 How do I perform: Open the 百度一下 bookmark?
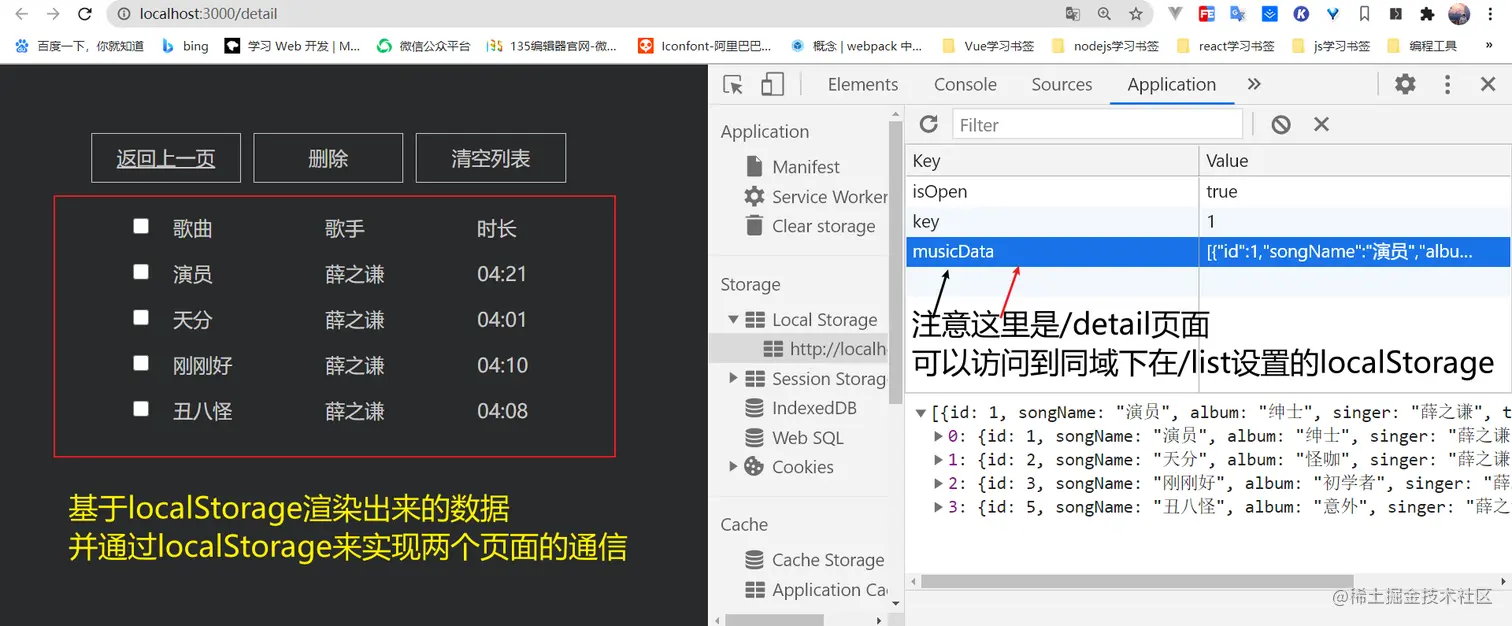(x=79, y=46)
